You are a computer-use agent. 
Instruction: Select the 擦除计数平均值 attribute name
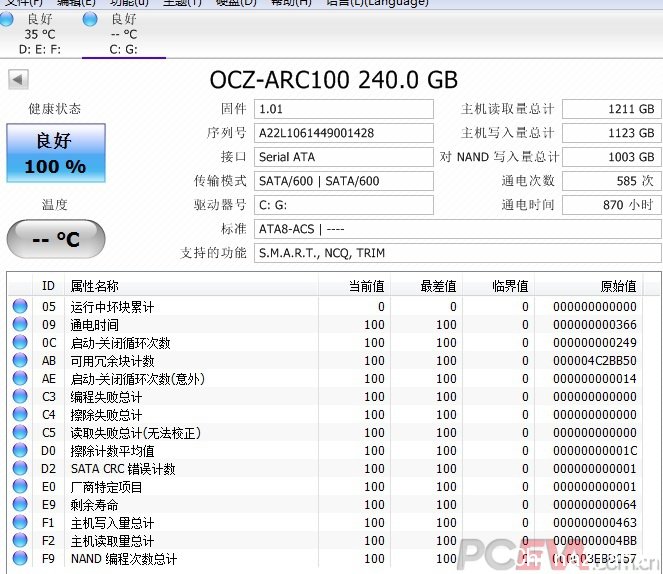tap(112, 451)
